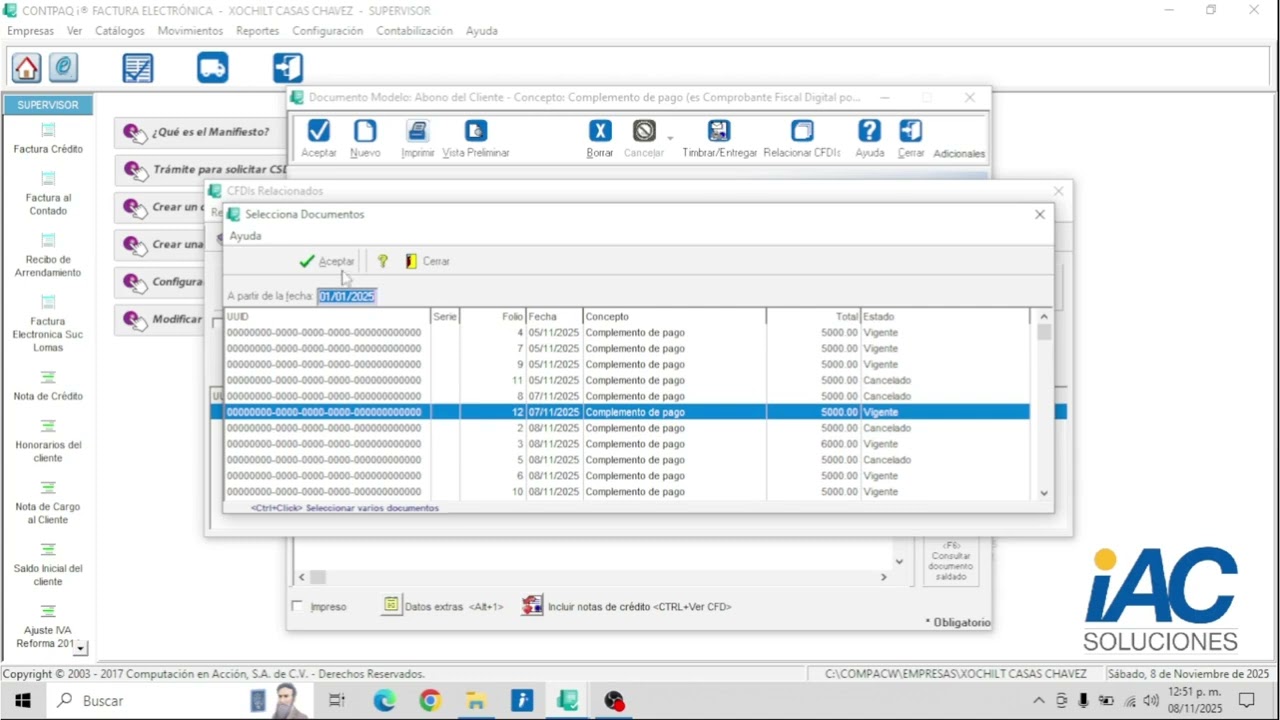
Task: Open File Explorer from taskbar
Action: click(x=475, y=701)
